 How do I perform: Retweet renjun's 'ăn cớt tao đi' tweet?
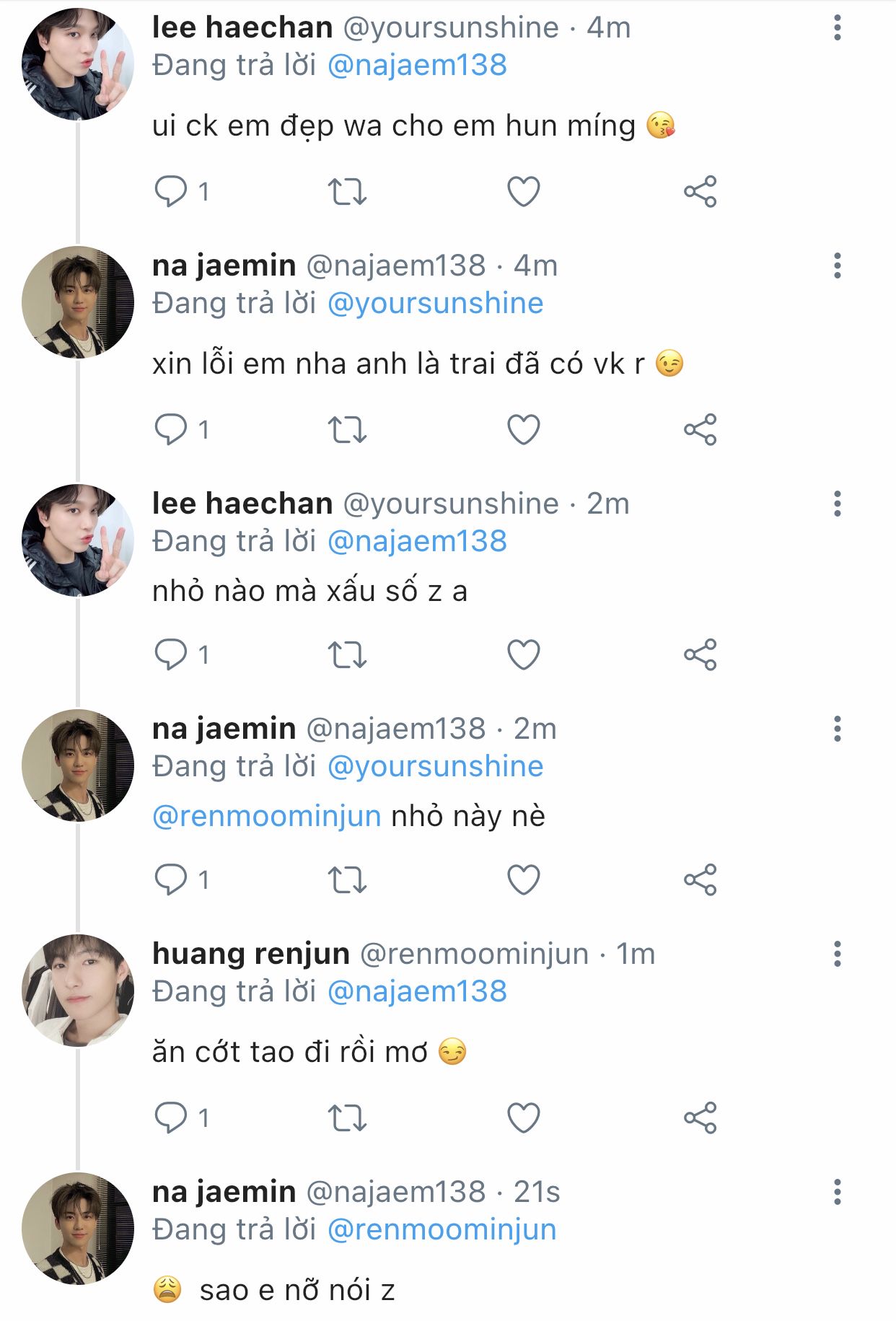click(347, 1118)
